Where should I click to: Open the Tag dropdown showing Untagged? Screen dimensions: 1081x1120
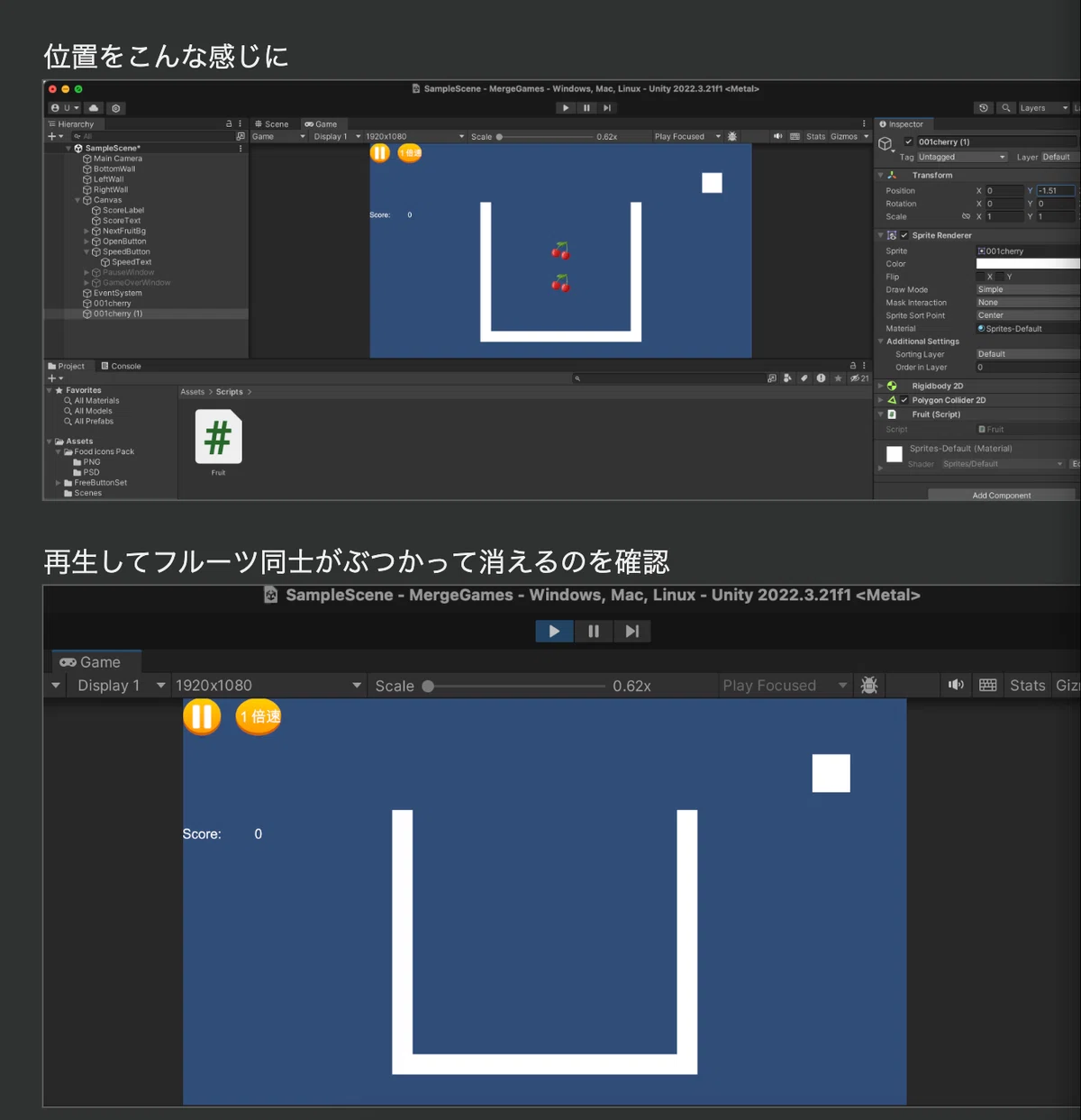coord(961,157)
